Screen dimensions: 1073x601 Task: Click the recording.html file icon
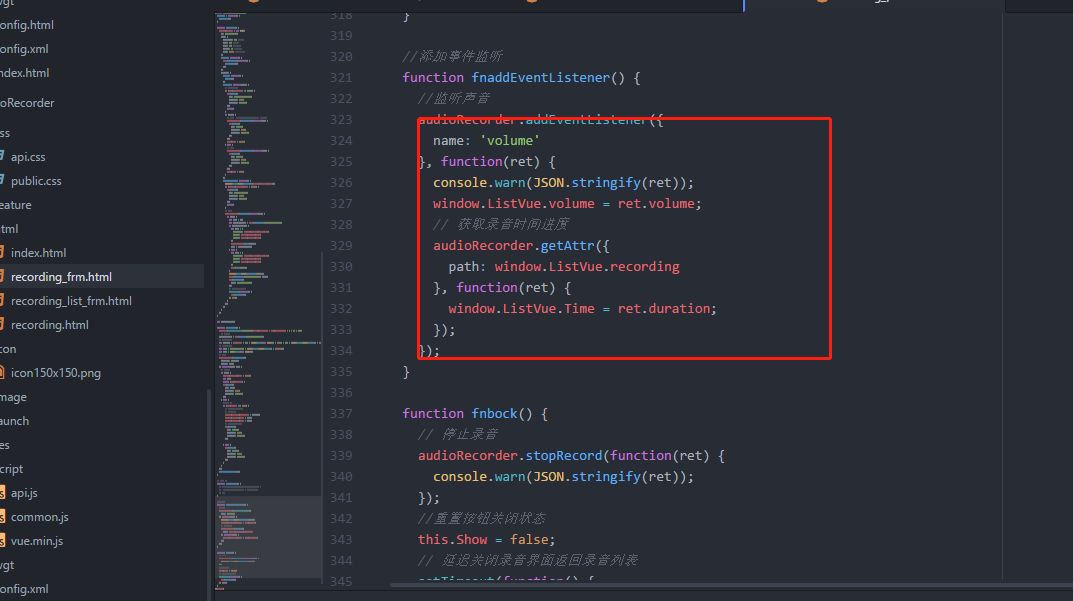click(2, 325)
